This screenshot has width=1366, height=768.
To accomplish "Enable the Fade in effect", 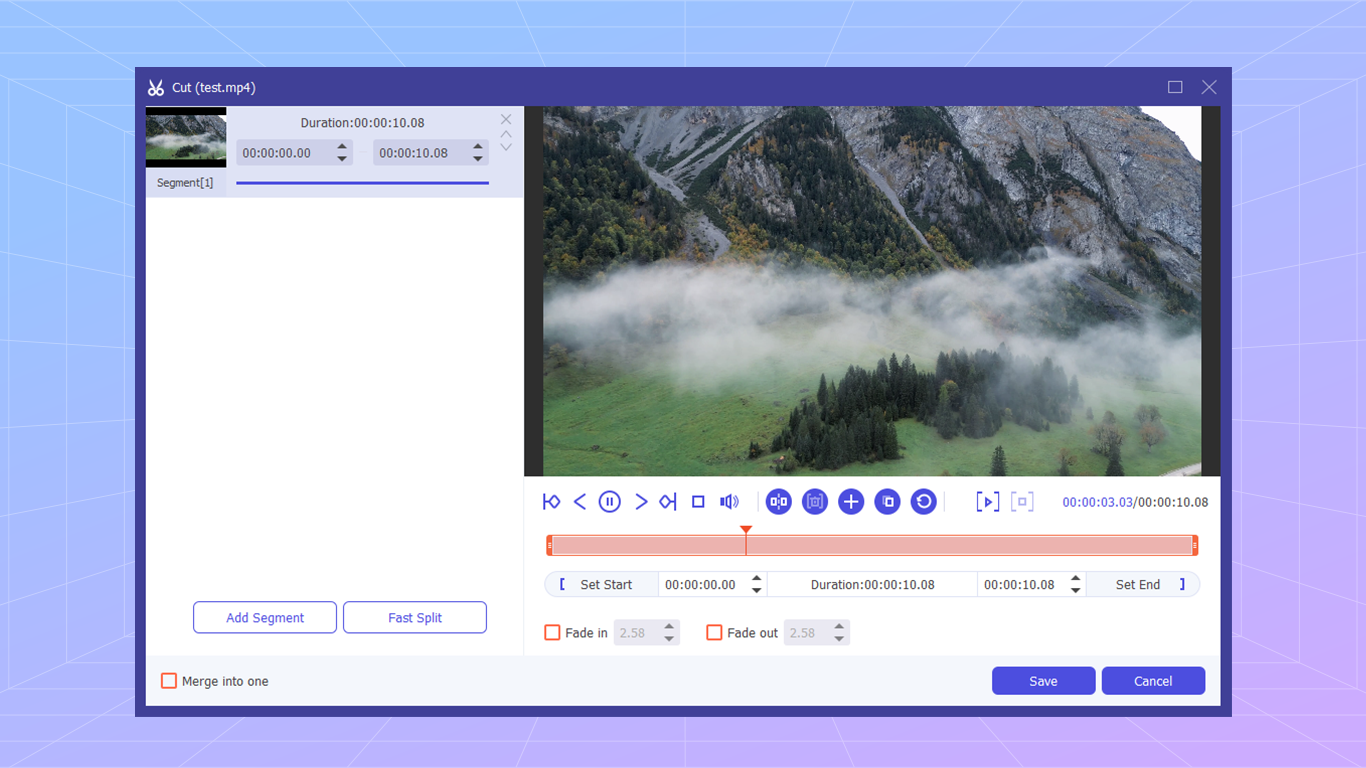I will 552,632.
